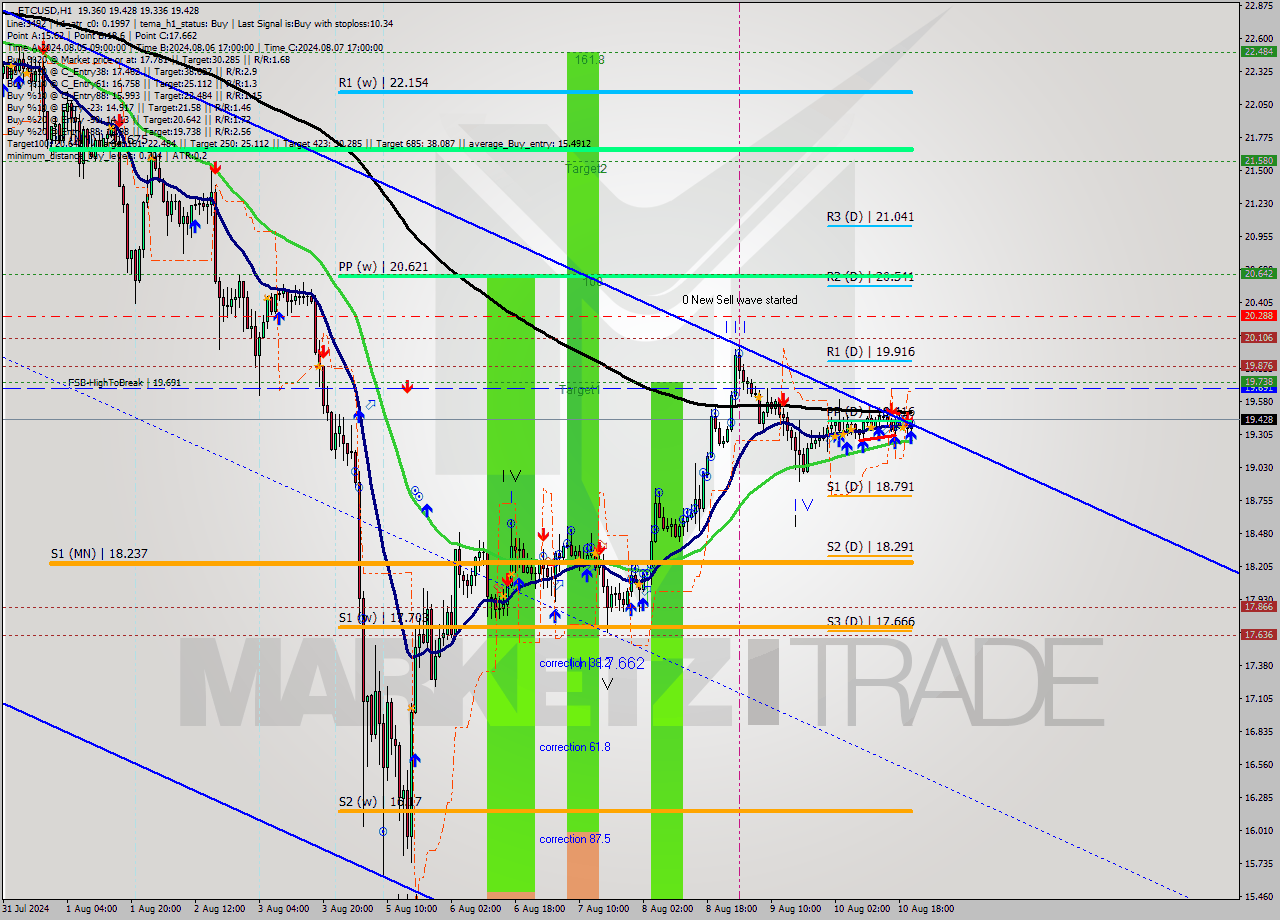Click the 18.480 price axis value
This screenshot has width=1280, height=920.
[x=1258, y=533]
